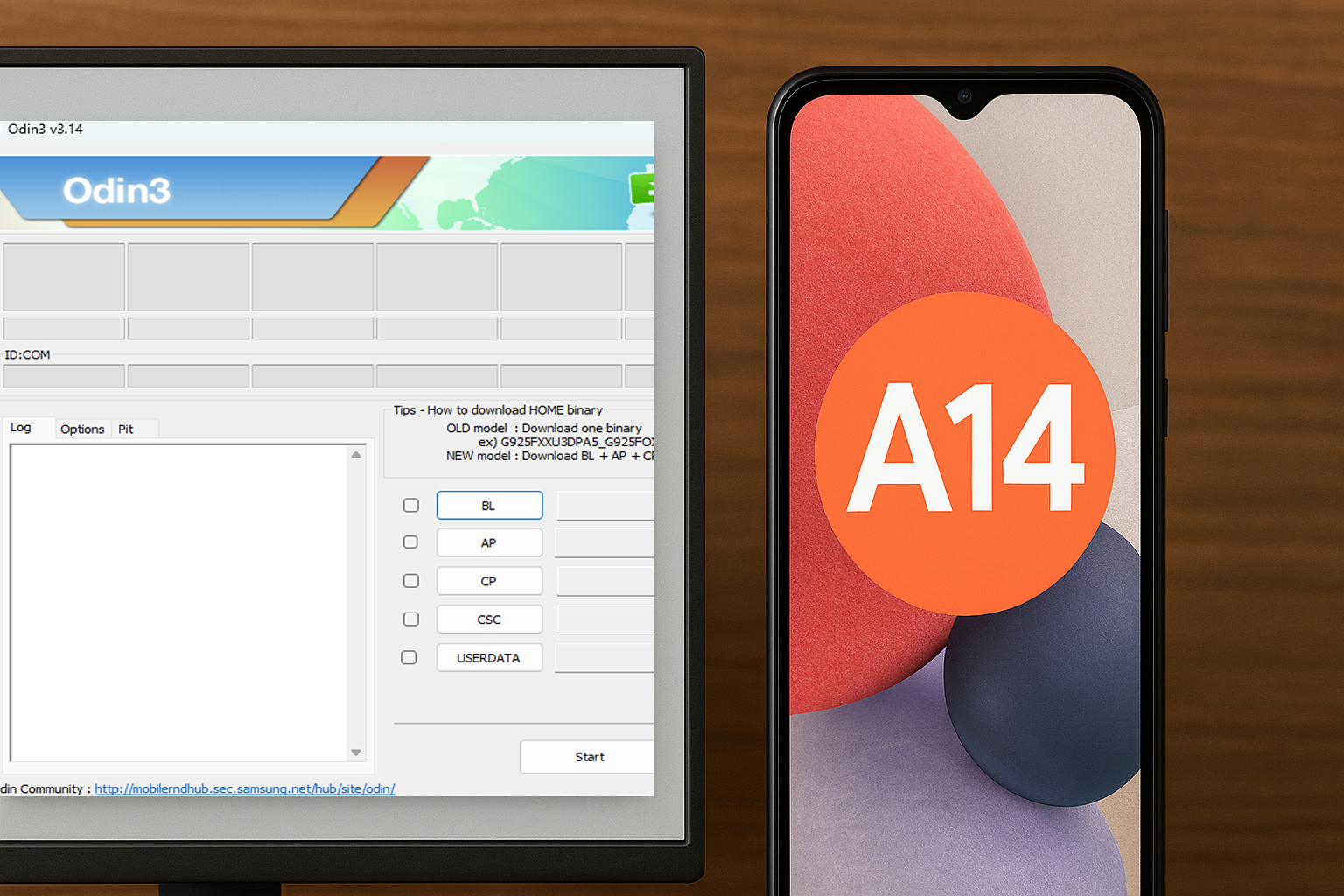
Task: Click the log panel's scroll up arrow
Action: (356, 455)
